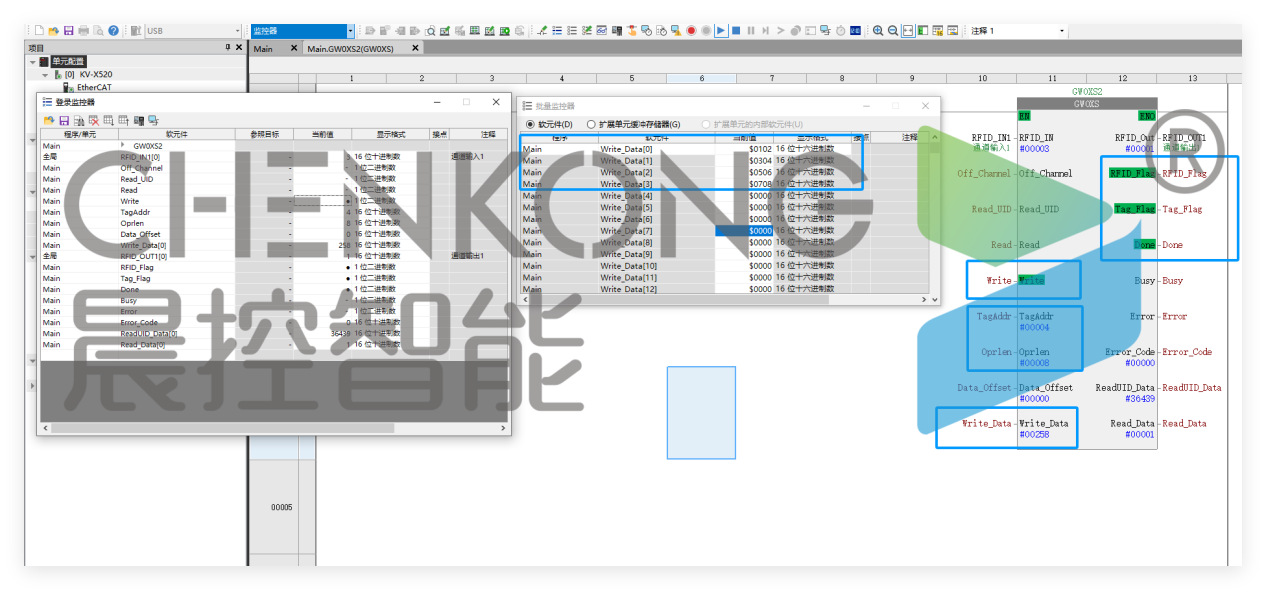Click red X delete icon in 登录监控器
Image resolution: width=1266 pixels, height=590 pixels.
tap(94, 120)
